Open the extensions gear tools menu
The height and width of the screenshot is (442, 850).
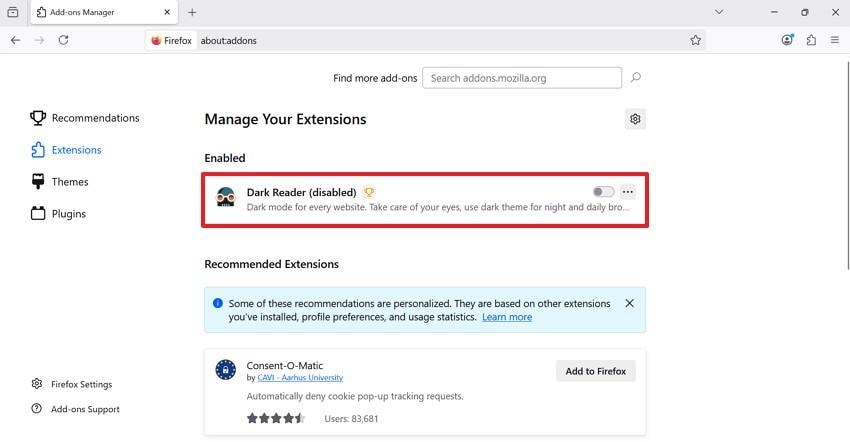coord(635,119)
